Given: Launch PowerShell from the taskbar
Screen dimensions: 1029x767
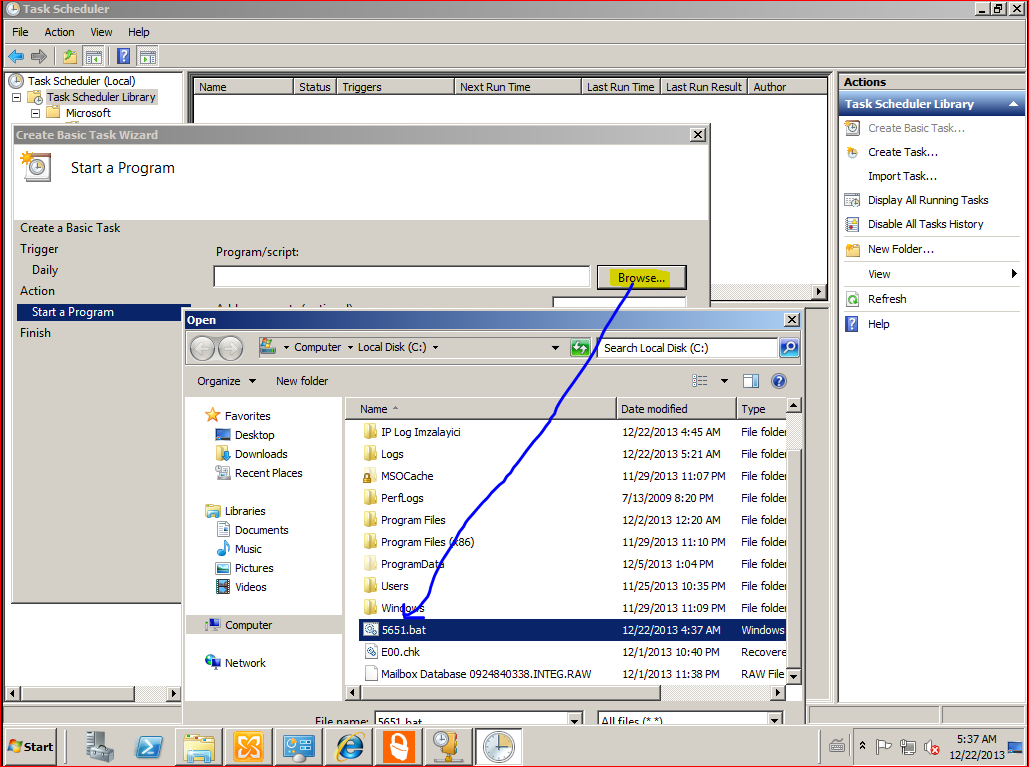Looking at the screenshot, I should click(149, 747).
